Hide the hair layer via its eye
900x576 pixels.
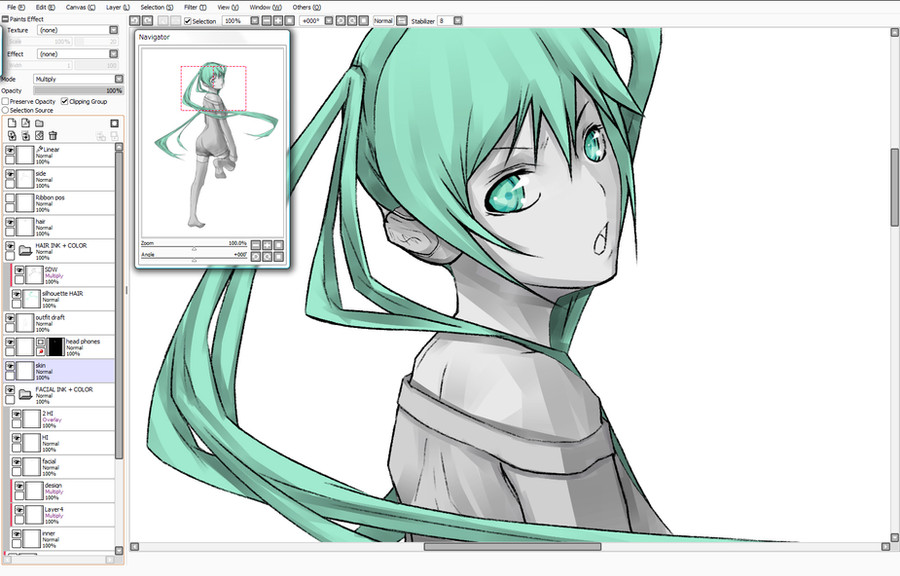point(10,223)
